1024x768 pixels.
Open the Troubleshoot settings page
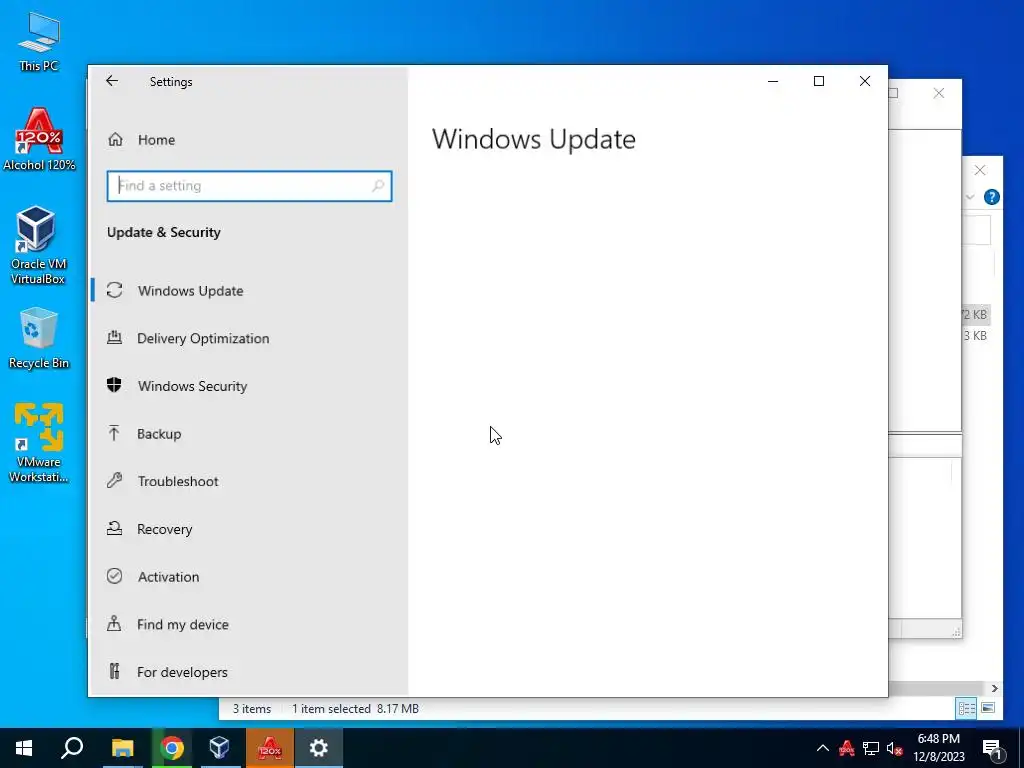pos(178,481)
